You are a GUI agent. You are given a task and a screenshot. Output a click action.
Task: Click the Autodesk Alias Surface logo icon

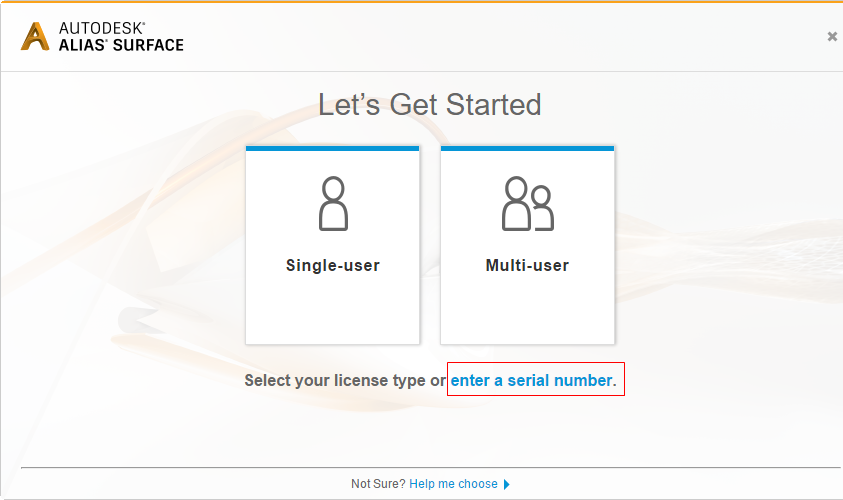pyautogui.click(x=35, y=37)
